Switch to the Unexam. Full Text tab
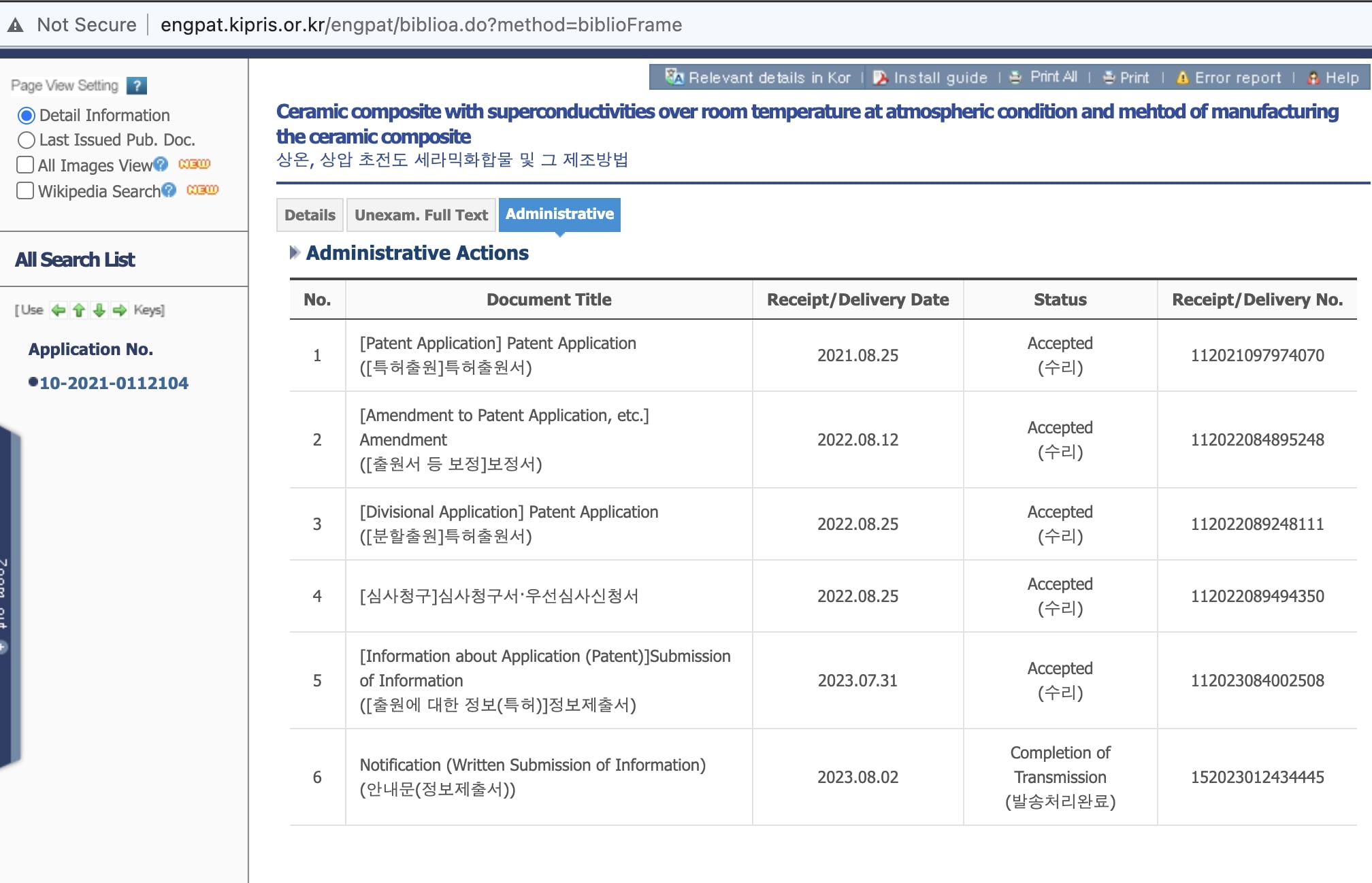 coord(421,215)
